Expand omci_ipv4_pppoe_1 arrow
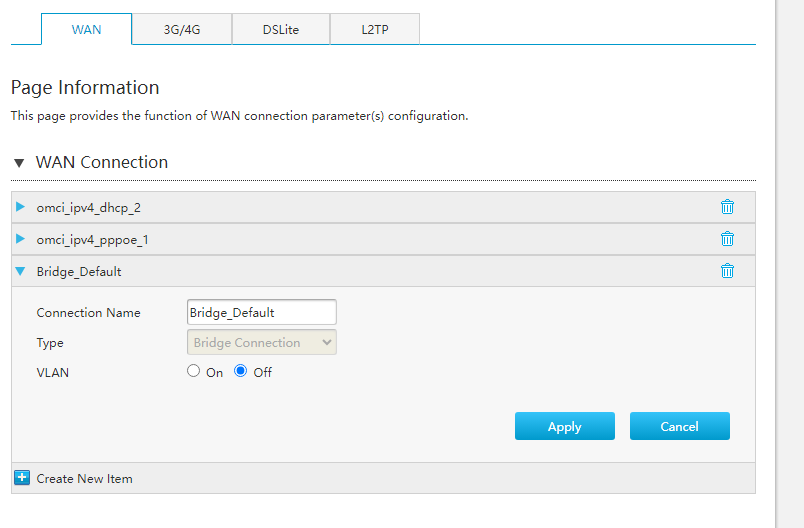 (x=20, y=239)
